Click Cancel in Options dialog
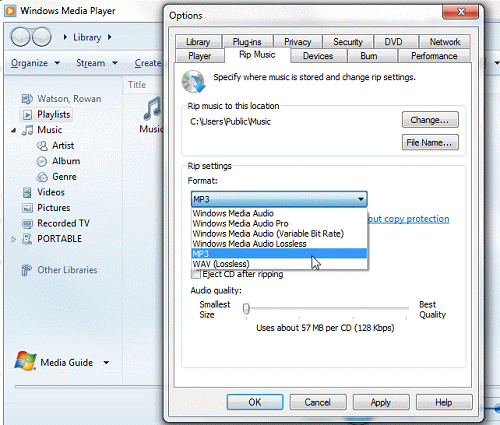This screenshot has height=425, width=500. point(318,402)
